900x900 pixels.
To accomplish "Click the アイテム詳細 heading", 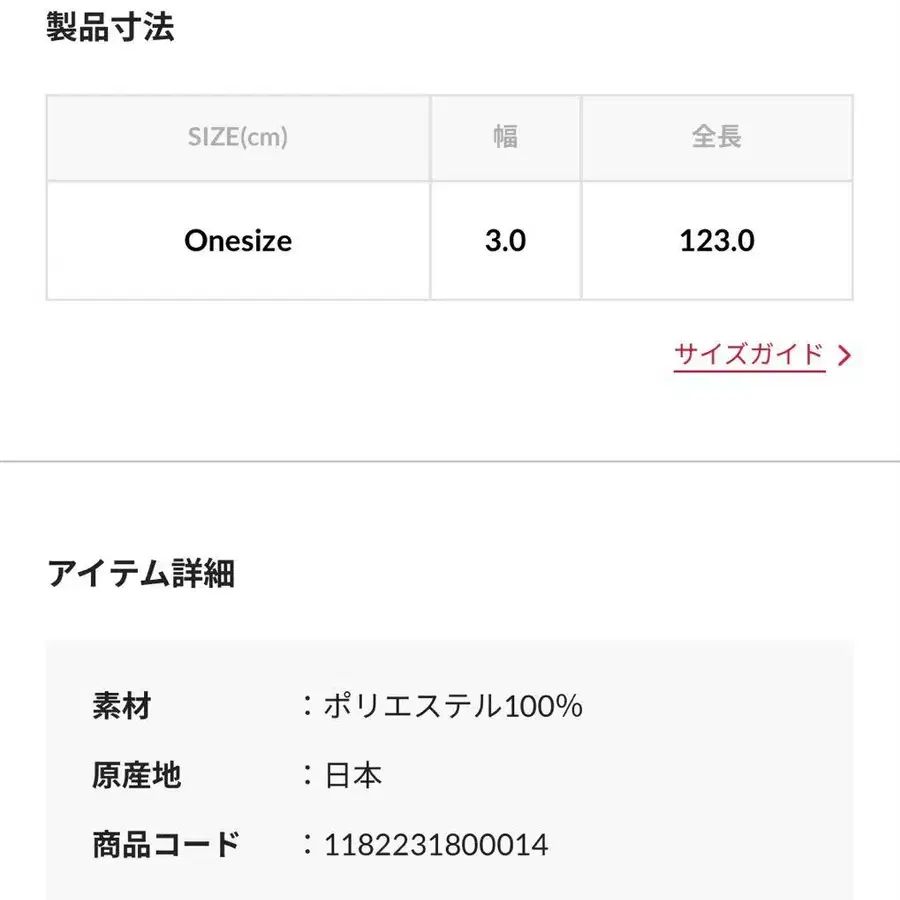I will pyautogui.click(x=140, y=574).
